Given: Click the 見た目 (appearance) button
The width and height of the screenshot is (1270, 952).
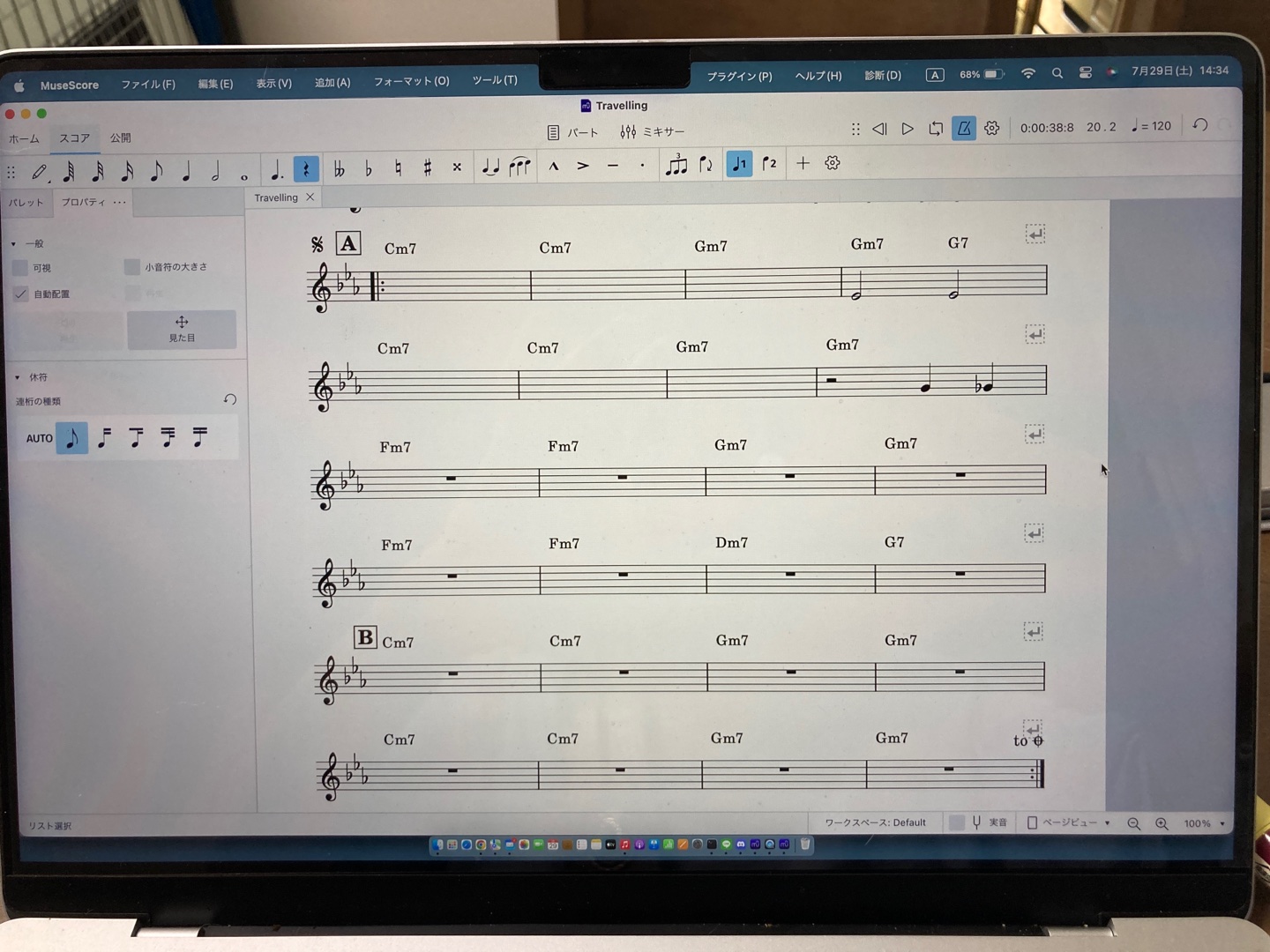Looking at the screenshot, I should click(x=182, y=329).
